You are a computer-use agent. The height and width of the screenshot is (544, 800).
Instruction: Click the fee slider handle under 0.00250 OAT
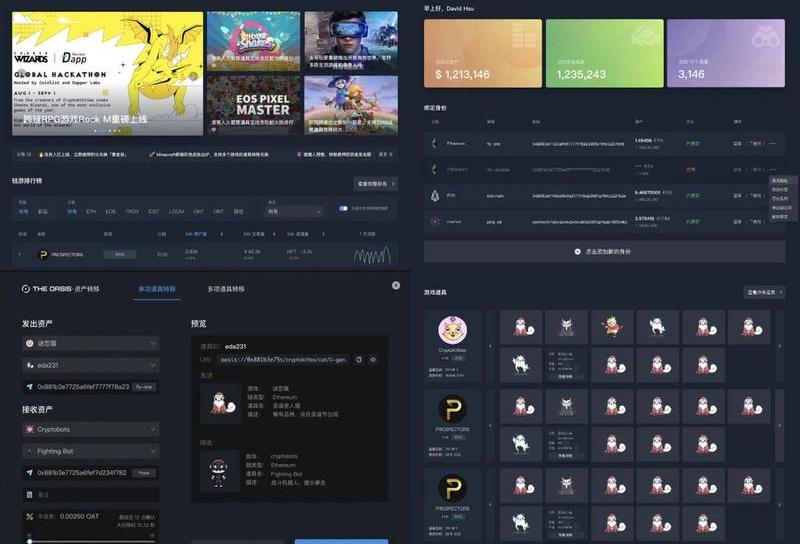point(30,541)
